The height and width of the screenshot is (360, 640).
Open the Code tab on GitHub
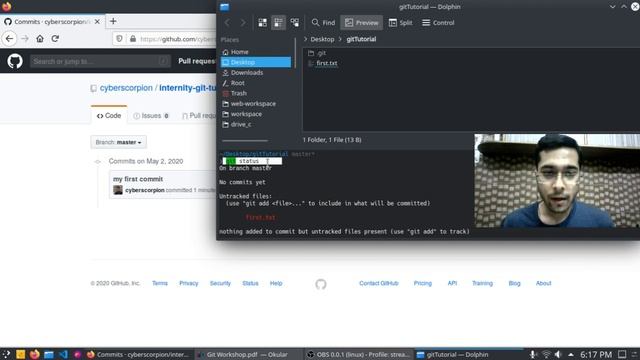pos(109,116)
